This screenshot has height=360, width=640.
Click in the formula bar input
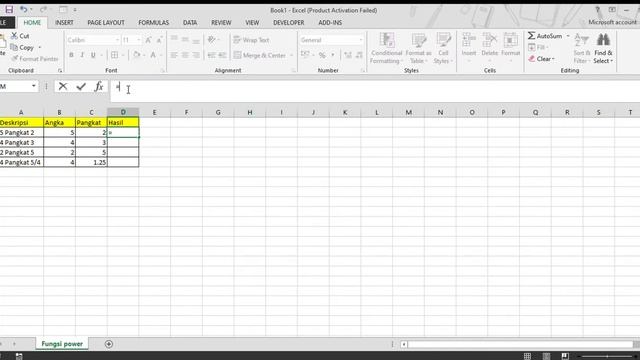pyautogui.click(x=375, y=91)
